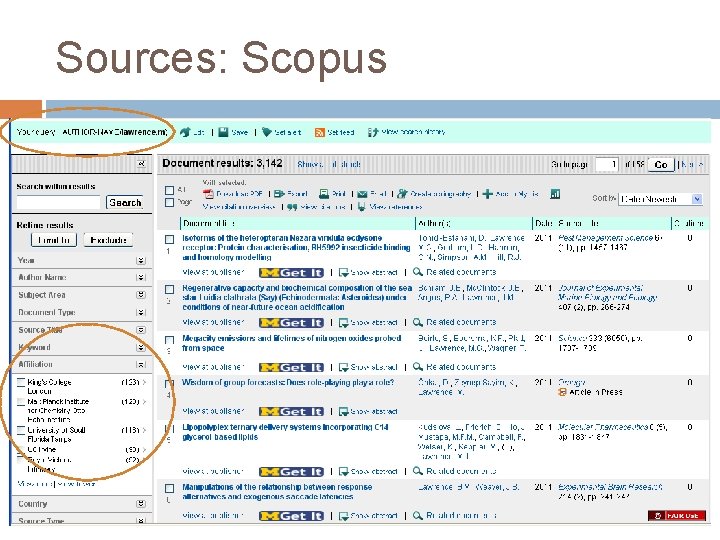Tick the All results checkbox
This screenshot has height=540, width=720.
(x=169, y=190)
